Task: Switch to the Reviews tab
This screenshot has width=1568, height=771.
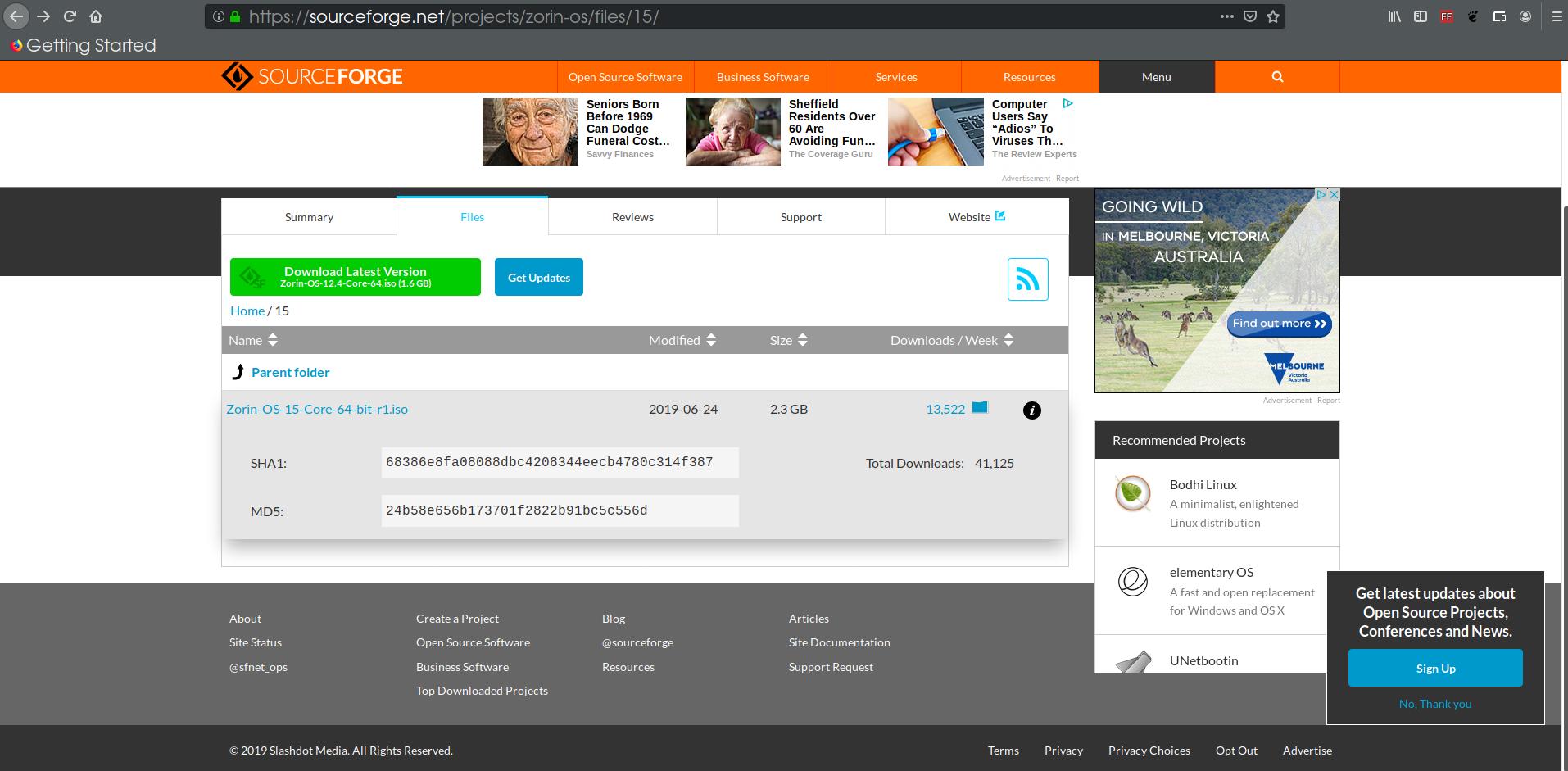Action: [x=632, y=217]
